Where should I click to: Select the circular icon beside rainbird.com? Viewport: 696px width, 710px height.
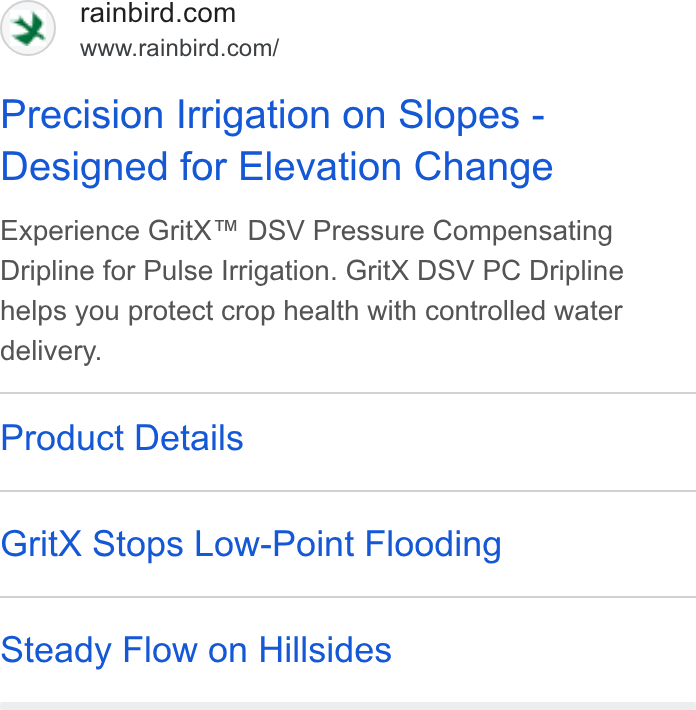(x=28, y=28)
